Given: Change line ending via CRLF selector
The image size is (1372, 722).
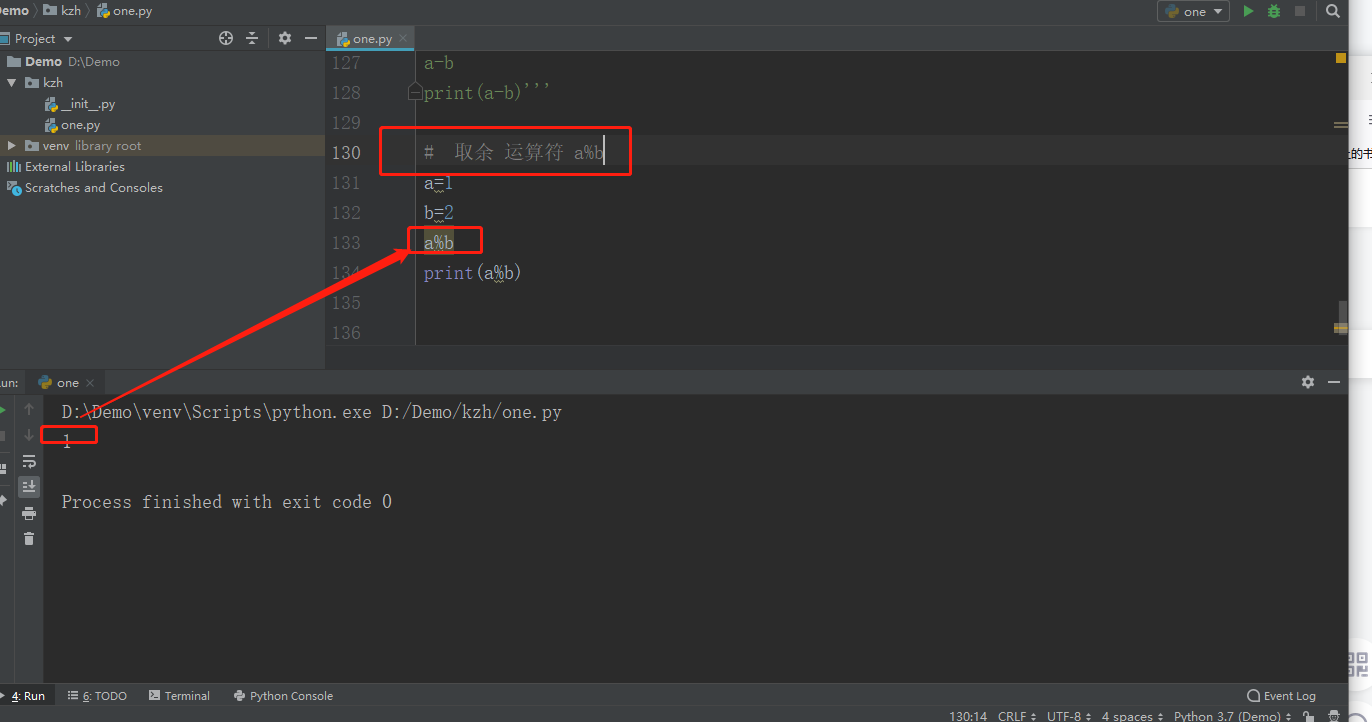Looking at the screenshot, I should tap(1012, 716).
